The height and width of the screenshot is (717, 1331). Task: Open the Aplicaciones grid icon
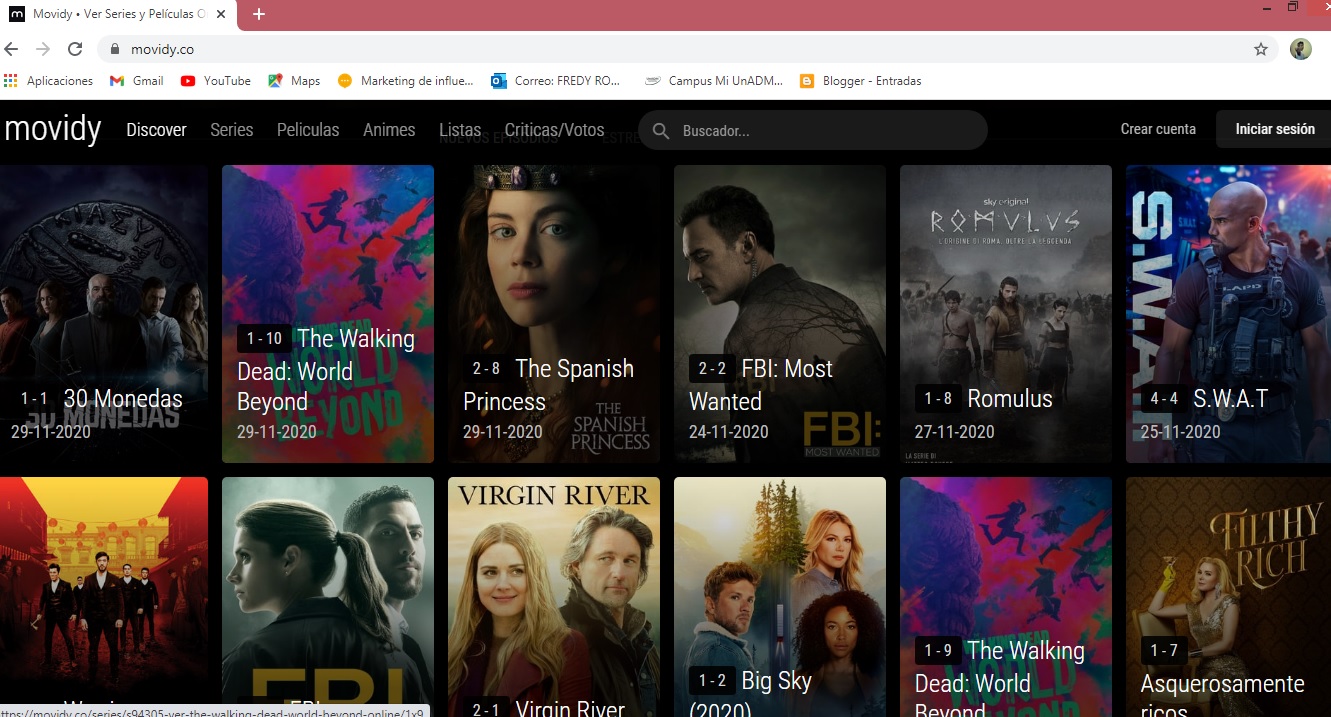[10, 81]
